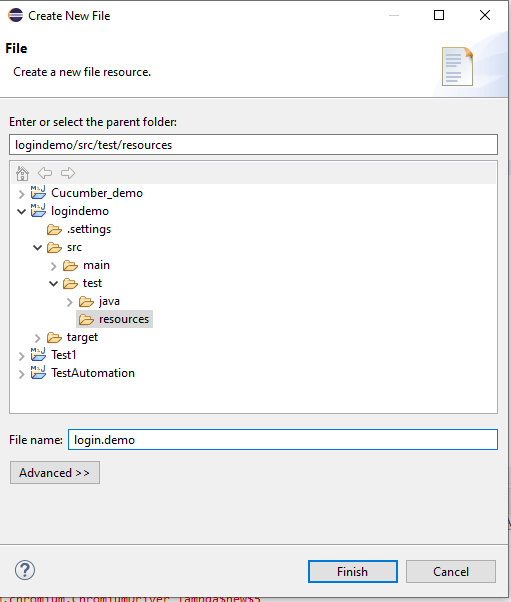Focus the File name input field
This screenshot has height=602, width=511.
283,440
